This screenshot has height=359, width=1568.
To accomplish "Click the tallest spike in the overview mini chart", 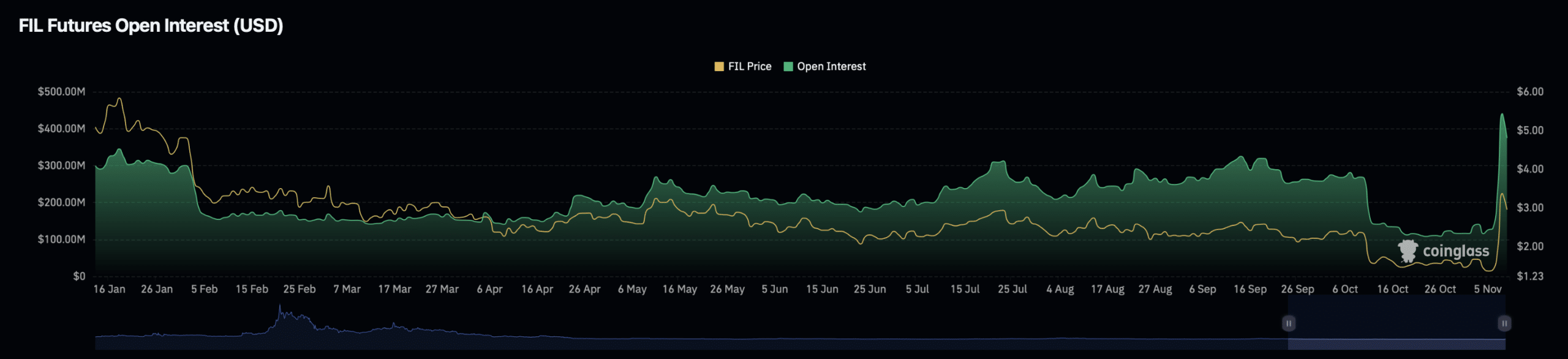I will coord(280,307).
